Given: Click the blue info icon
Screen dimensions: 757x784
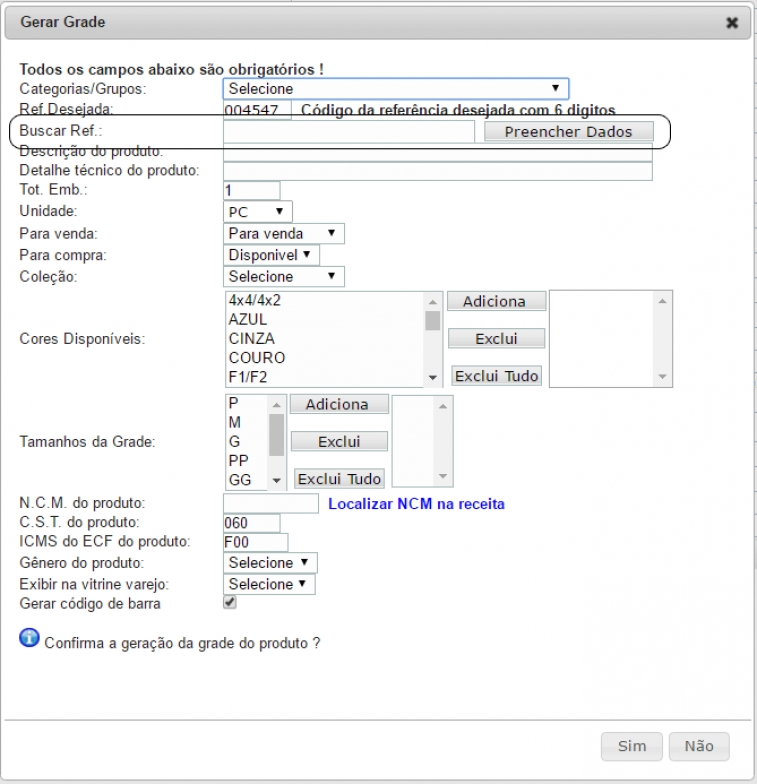Looking at the screenshot, I should (29, 640).
